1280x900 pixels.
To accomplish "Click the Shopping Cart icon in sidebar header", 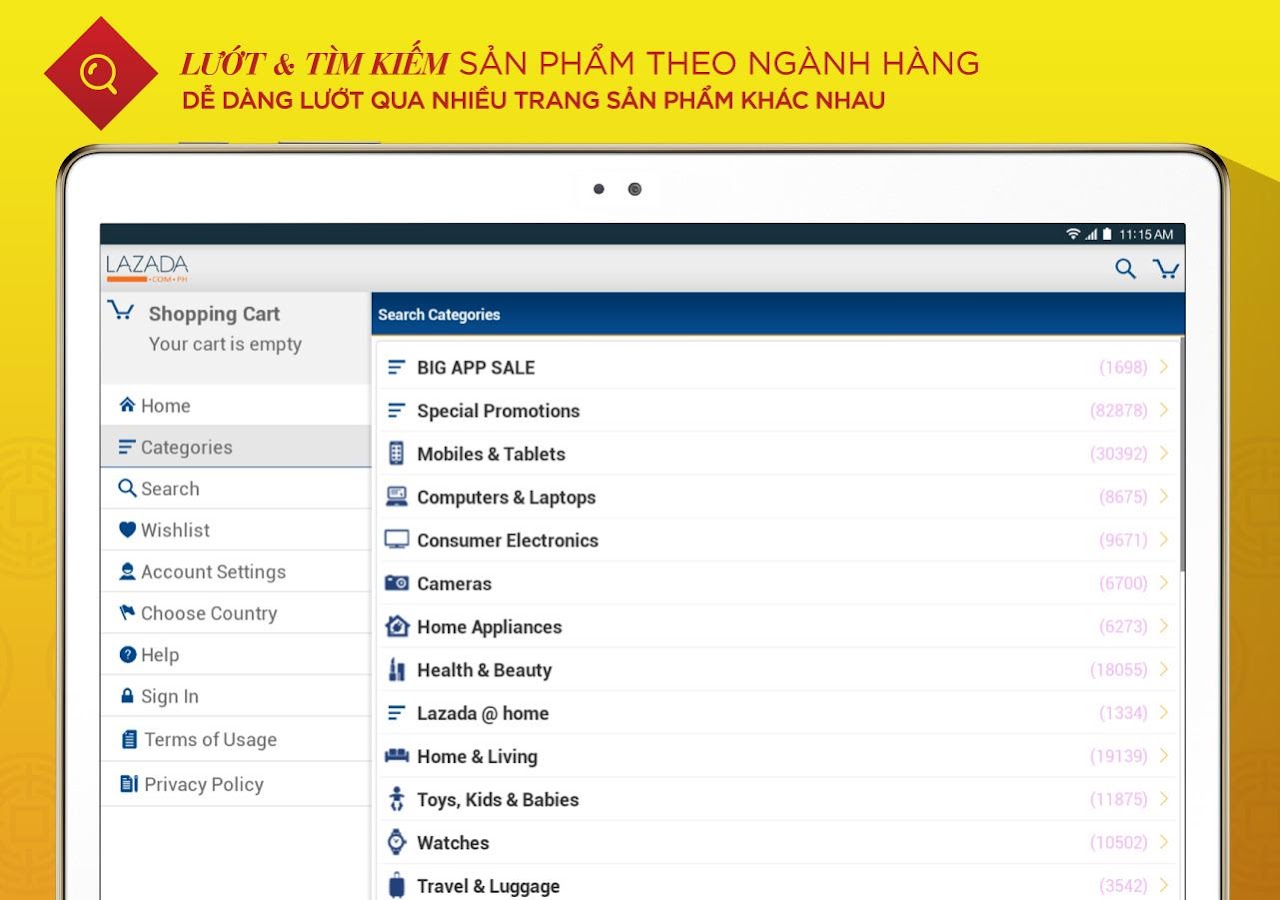I will click(x=121, y=311).
